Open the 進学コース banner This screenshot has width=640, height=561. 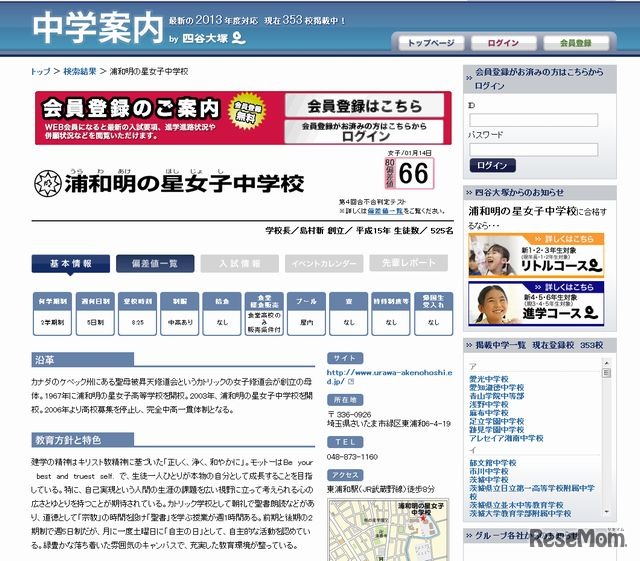pos(536,303)
